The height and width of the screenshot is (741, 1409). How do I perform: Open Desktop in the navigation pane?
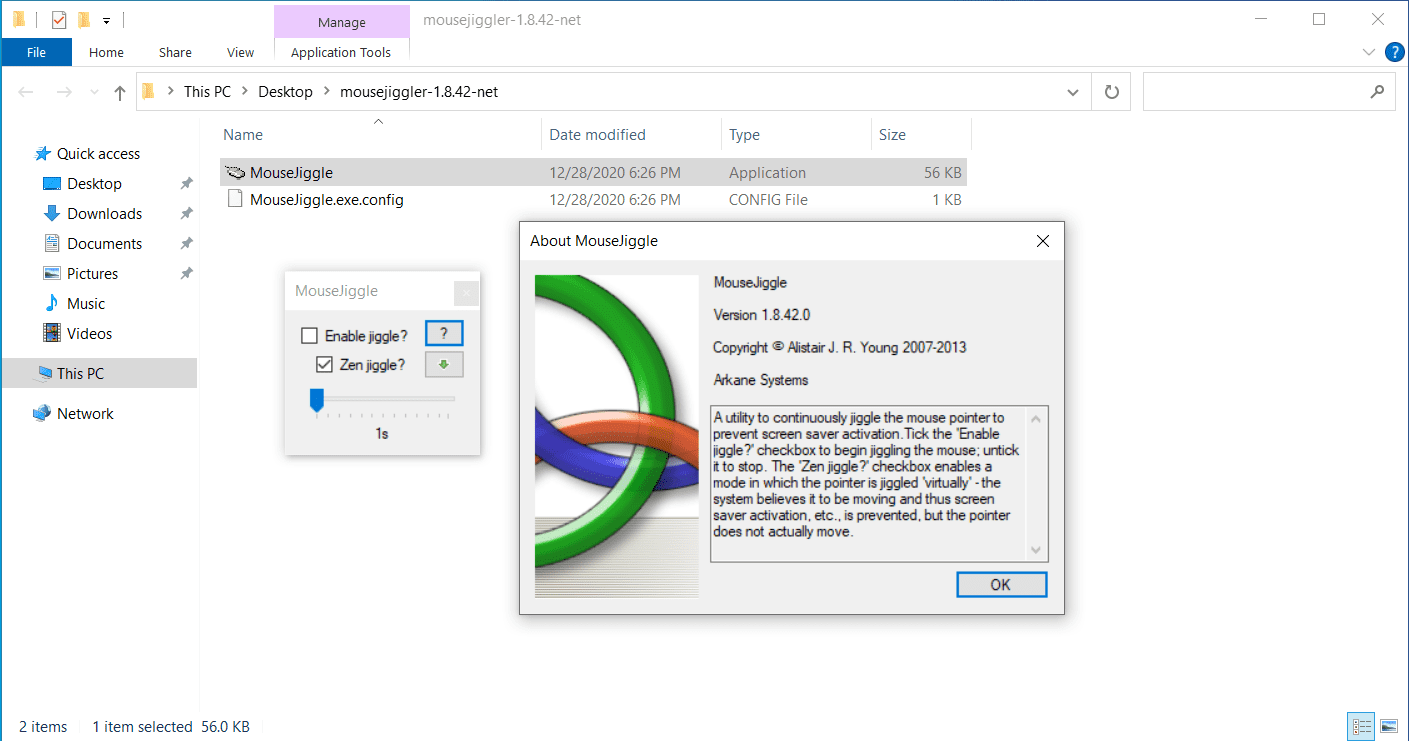94,184
